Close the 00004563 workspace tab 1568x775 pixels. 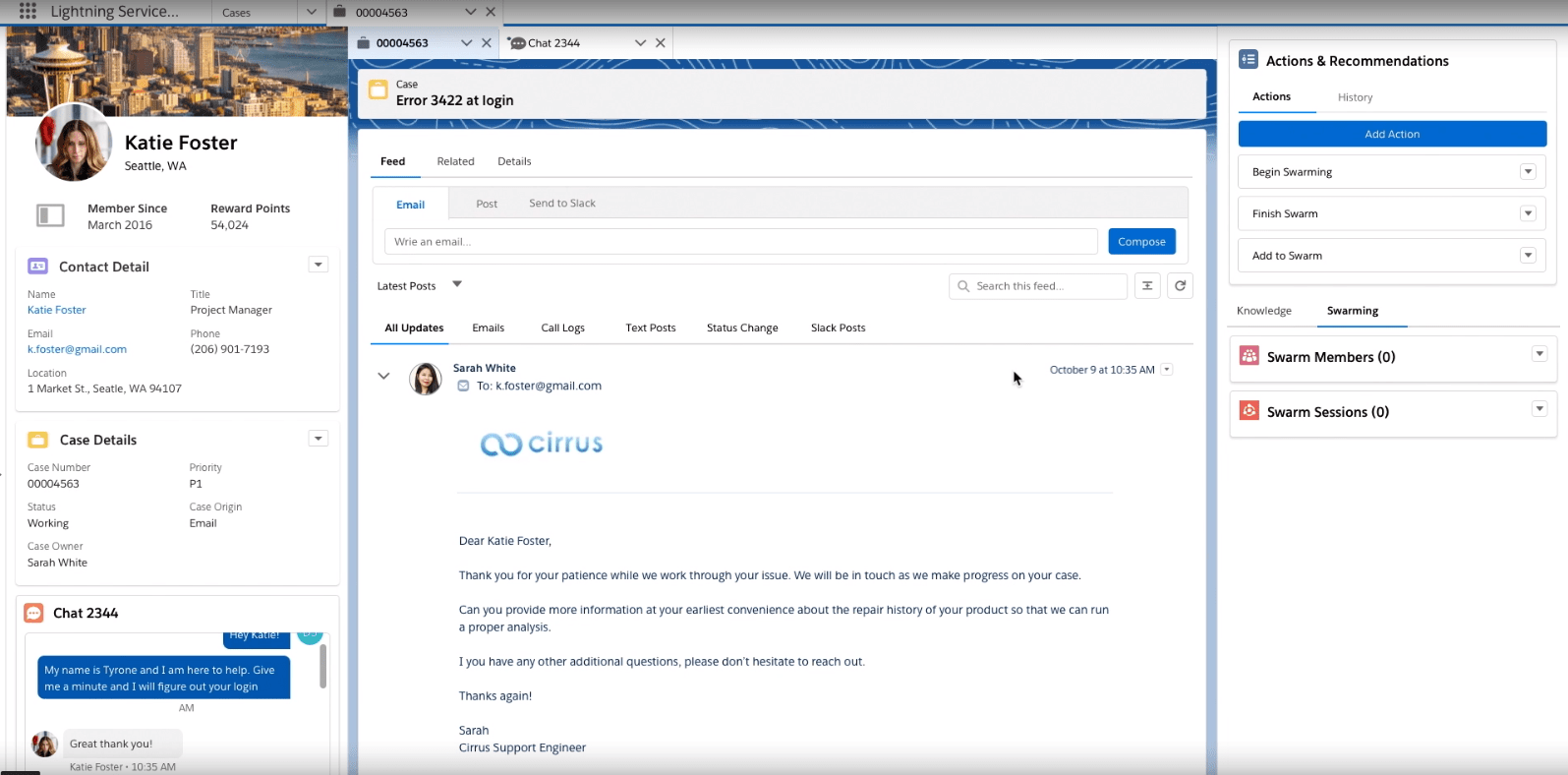pyautogui.click(x=491, y=12)
